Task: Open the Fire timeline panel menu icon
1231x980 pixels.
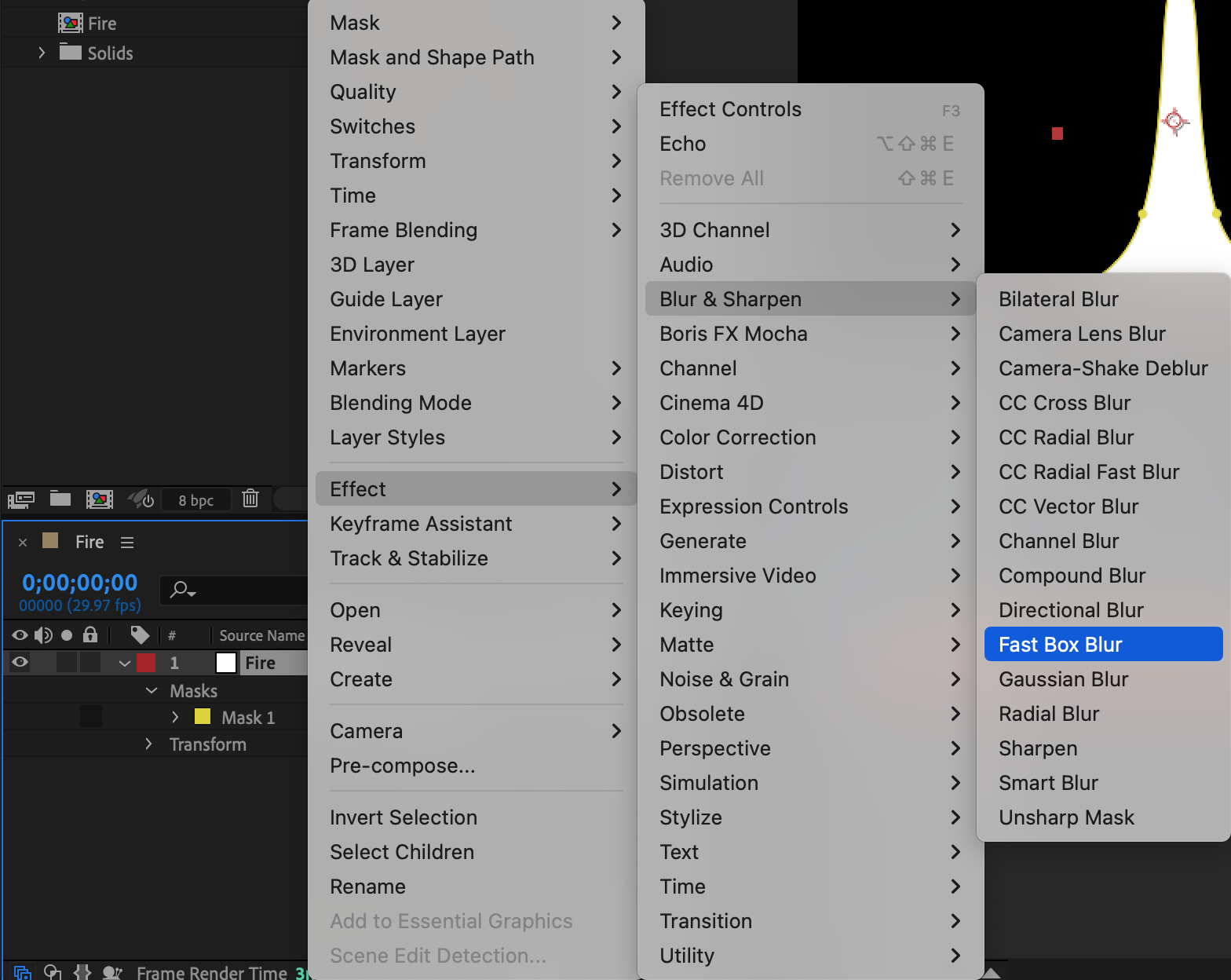Action: pyautogui.click(x=127, y=543)
